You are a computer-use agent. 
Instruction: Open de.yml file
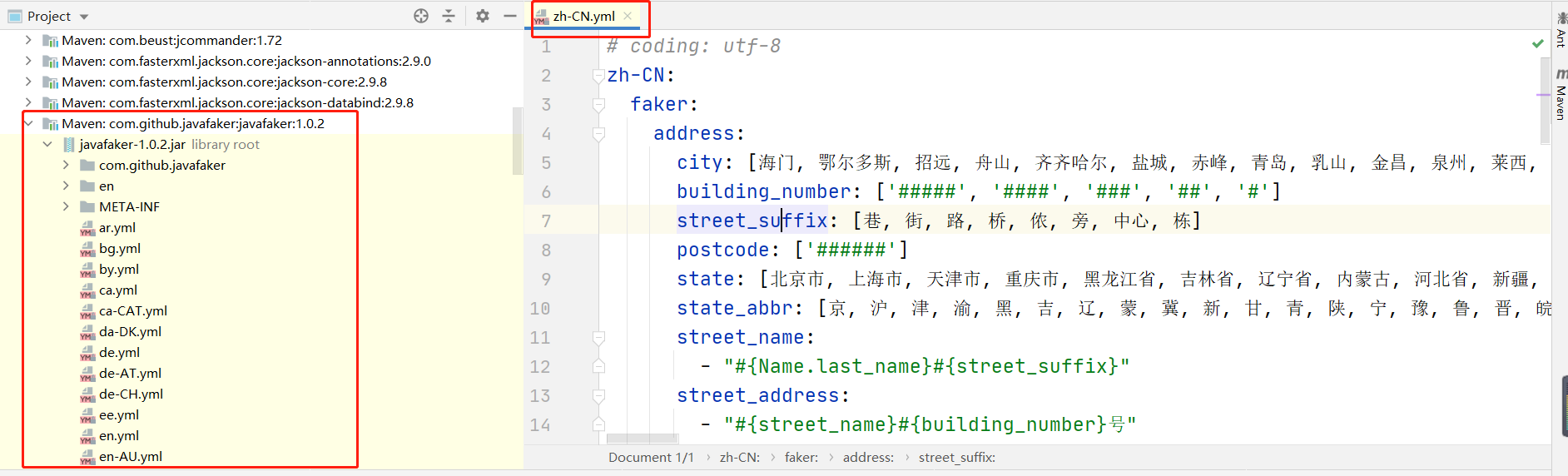(119, 352)
